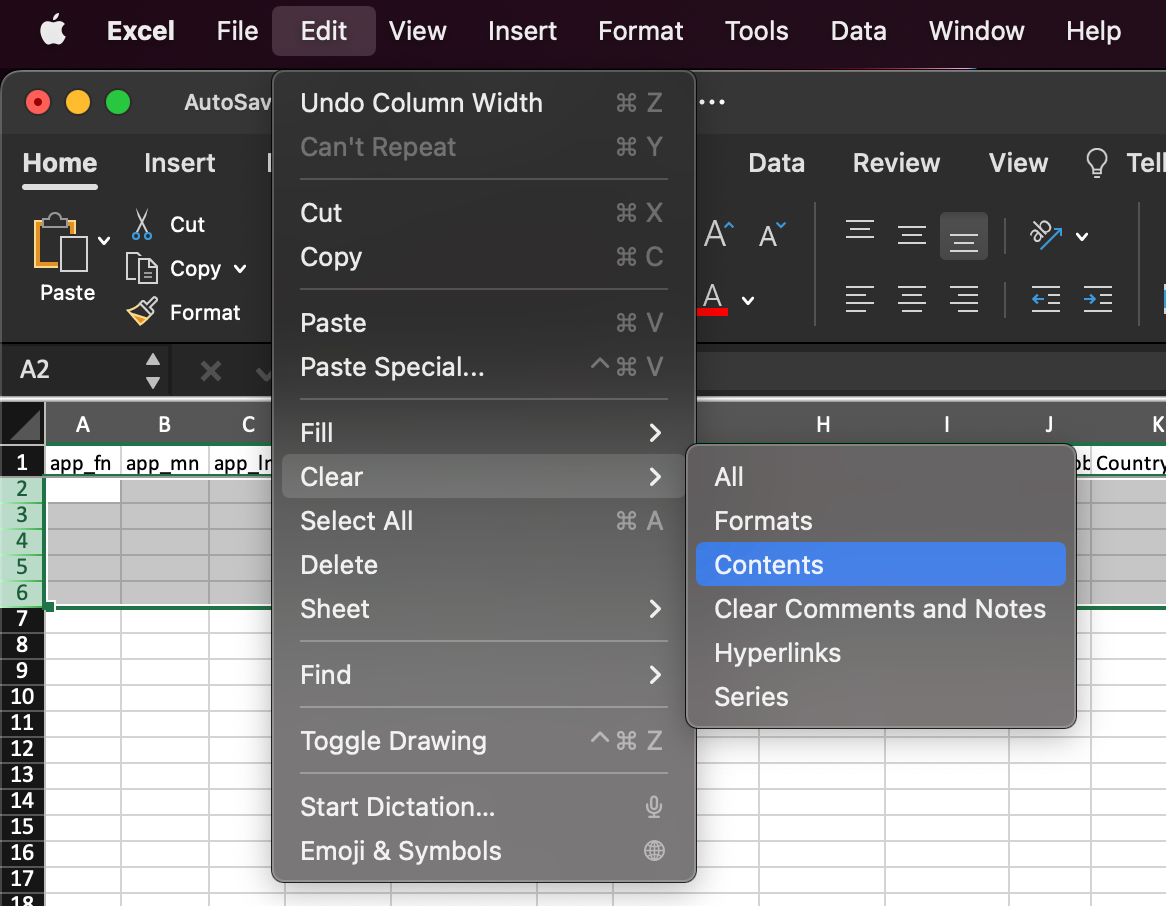Increase indent

tap(1098, 299)
